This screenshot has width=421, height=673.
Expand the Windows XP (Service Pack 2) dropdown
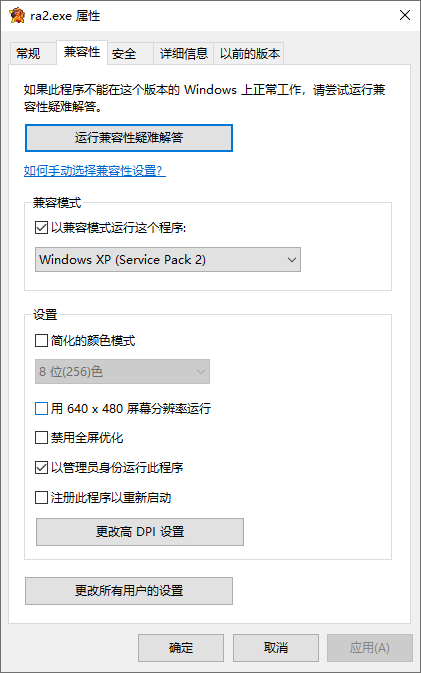168,259
